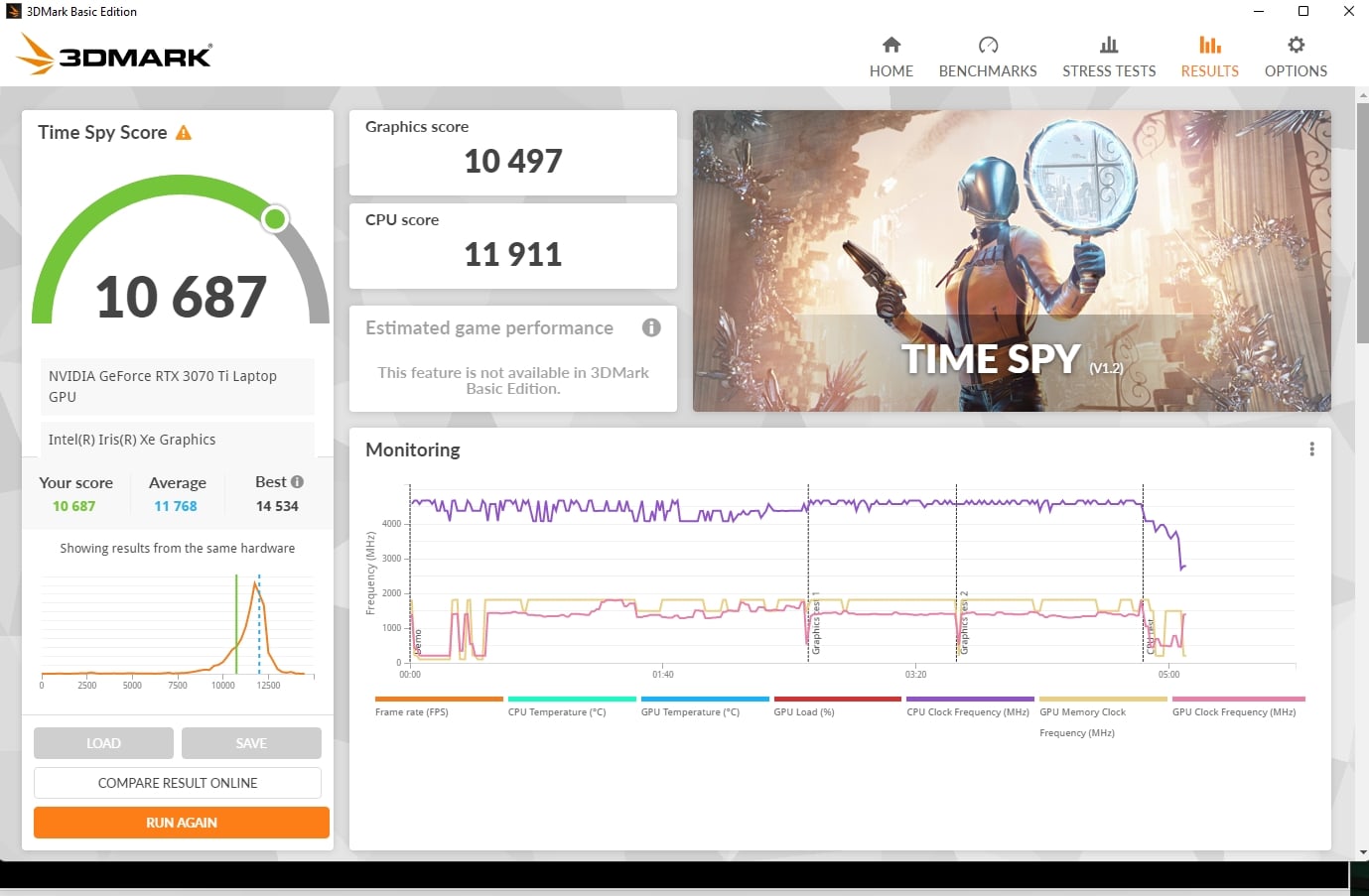Open the Monitoring panel three-dot menu
Image resolution: width=1369 pixels, height=896 pixels.
[x=1311, y=449]
